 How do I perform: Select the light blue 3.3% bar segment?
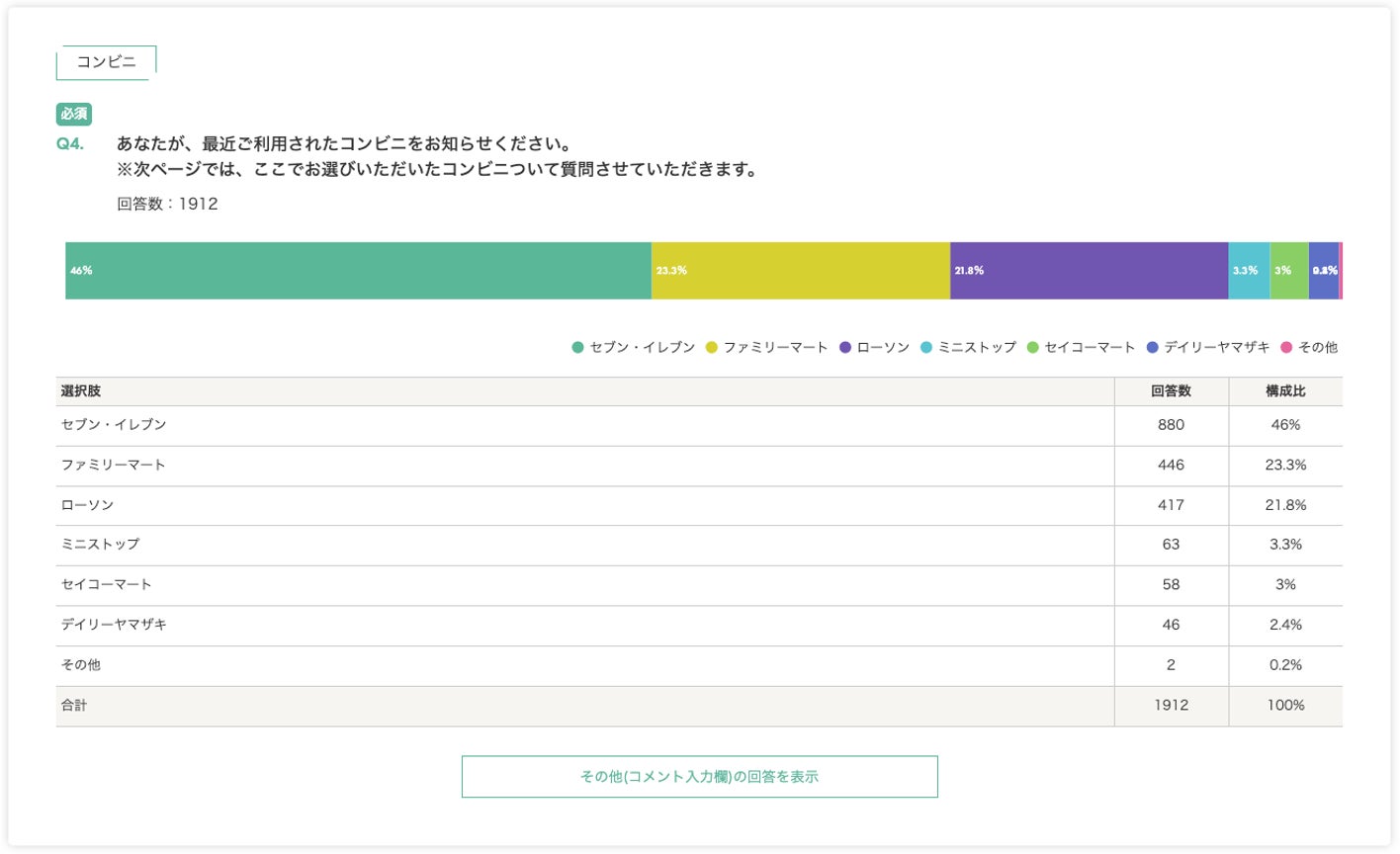pos(1249,271)
